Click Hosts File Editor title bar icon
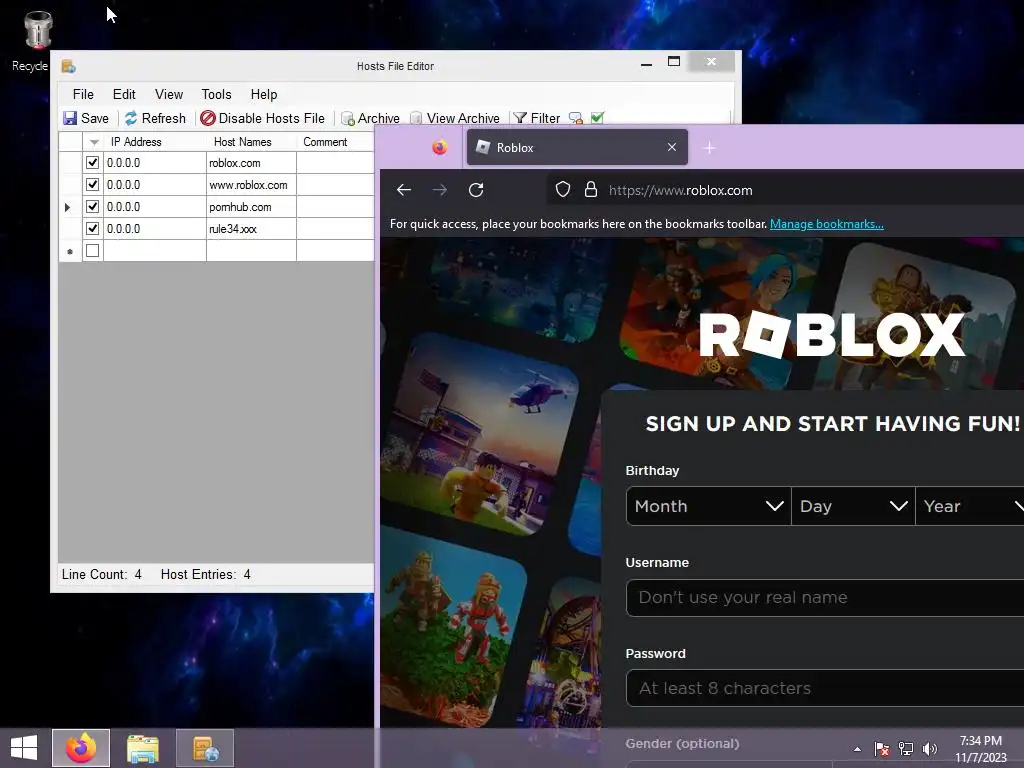Screen dimensions: 1024x768 68,66
